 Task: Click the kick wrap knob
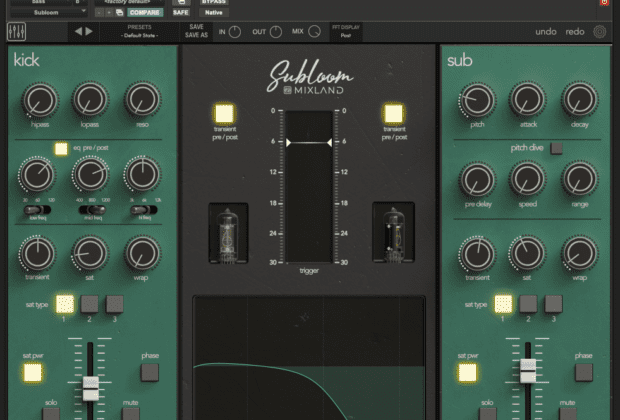(x=142, y=254)
